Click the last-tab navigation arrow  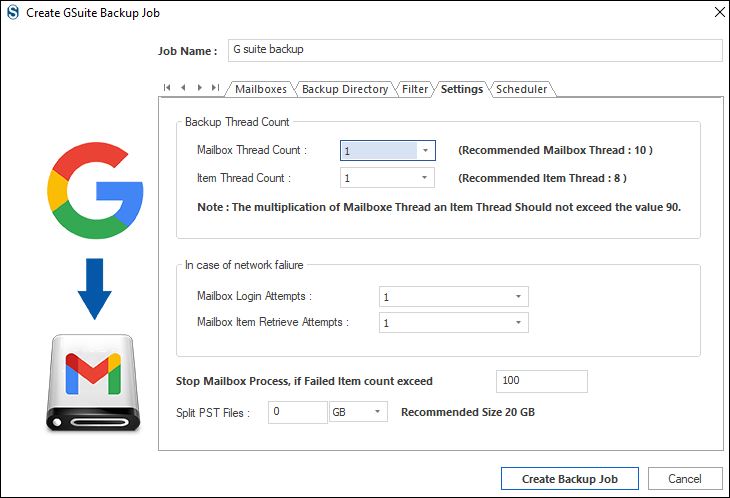pyautogui.click(x=216, y=87)
